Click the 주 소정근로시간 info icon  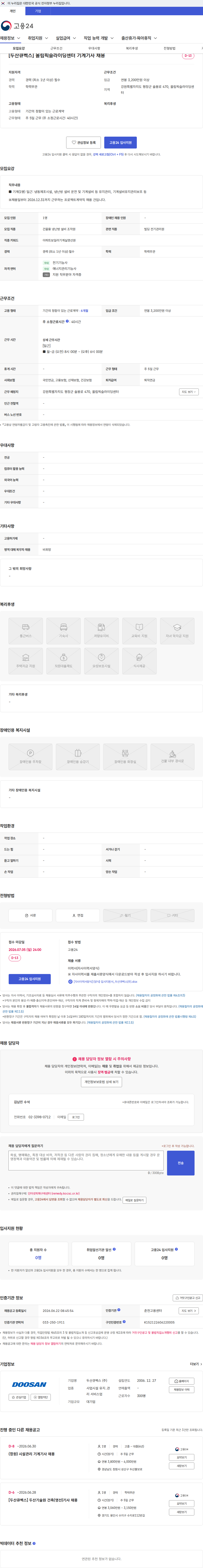click(x=67, y=321)
